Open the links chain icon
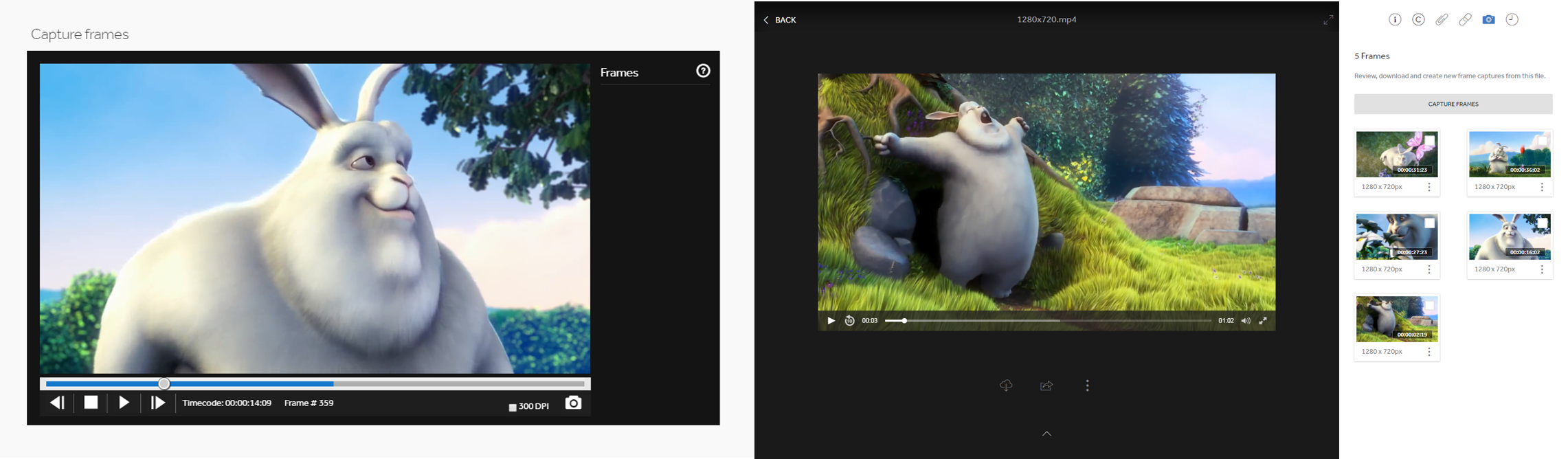Viewport: 1568px width, 459px height. coord(1465,20)
